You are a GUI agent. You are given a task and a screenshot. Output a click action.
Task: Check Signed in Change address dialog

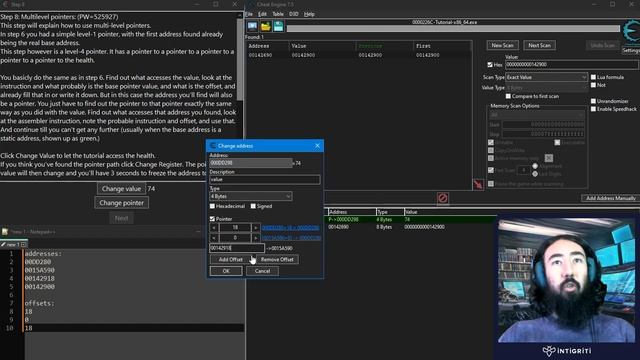[253, 206]
